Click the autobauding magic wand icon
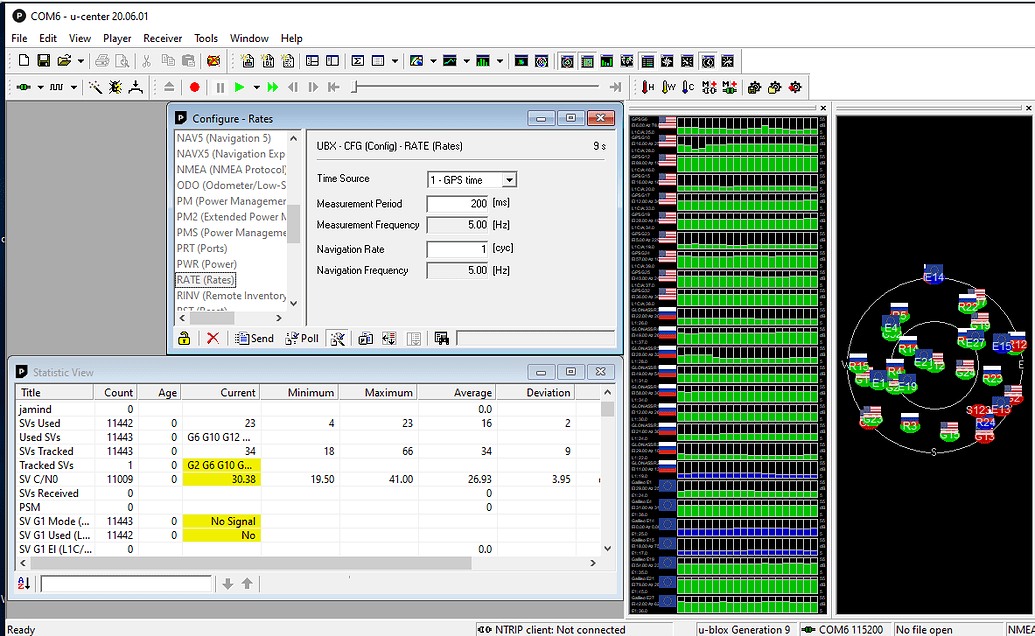1035x636 pixels. coord(95,88)
